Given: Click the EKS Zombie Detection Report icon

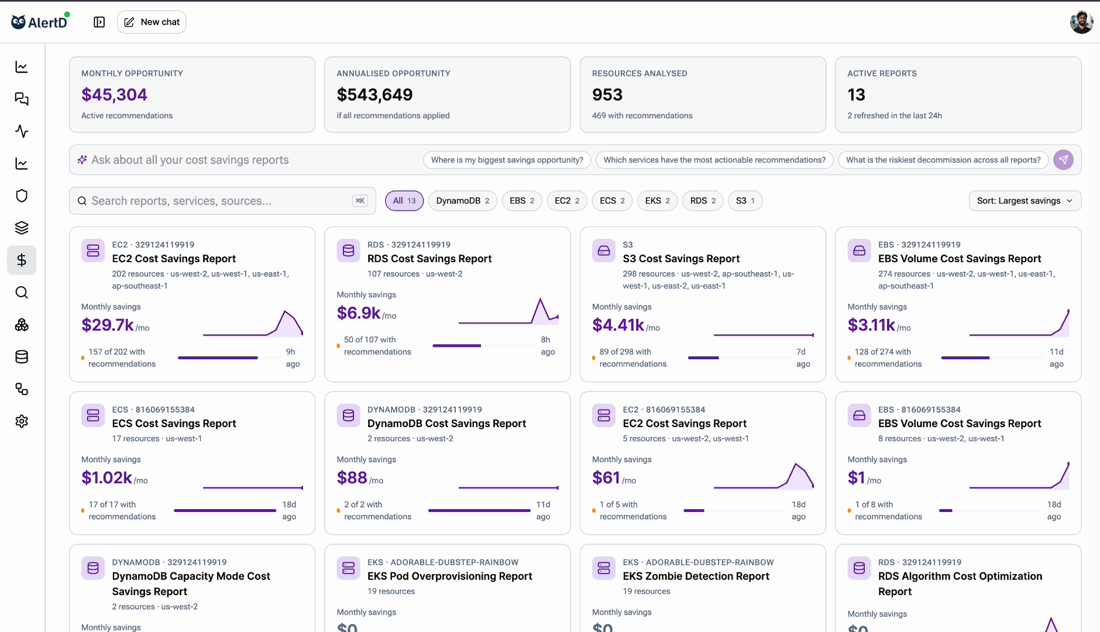Looking at the screenshot, I should click(x=603, y=568).
